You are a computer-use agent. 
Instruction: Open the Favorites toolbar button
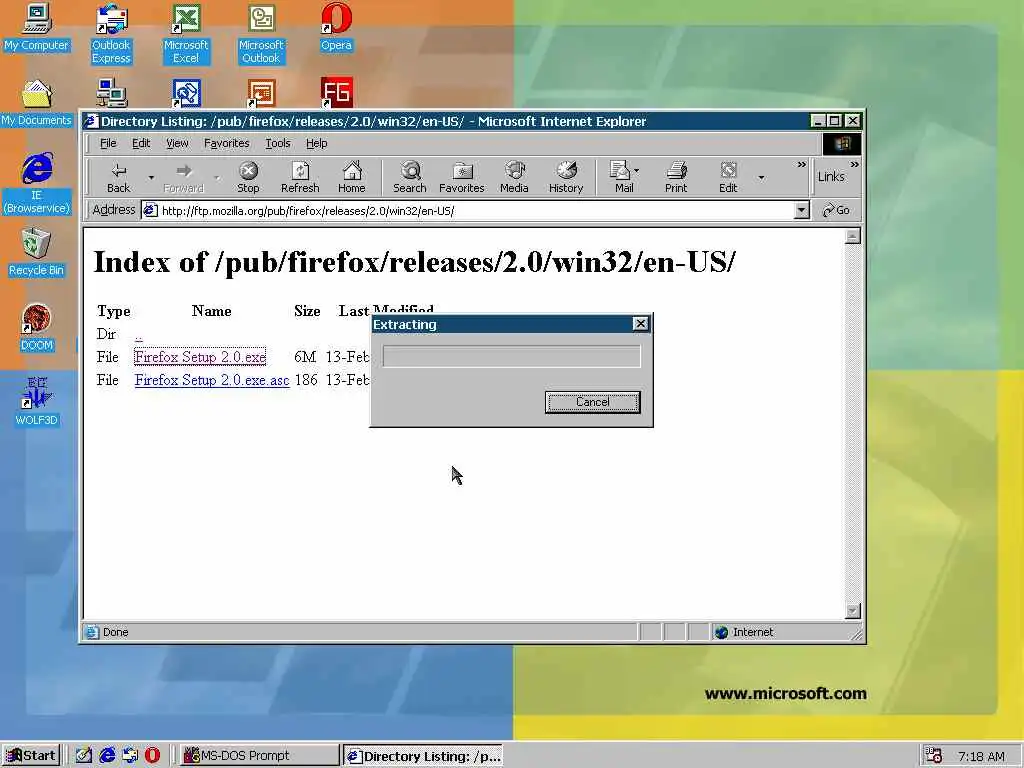tap(462, 178)
